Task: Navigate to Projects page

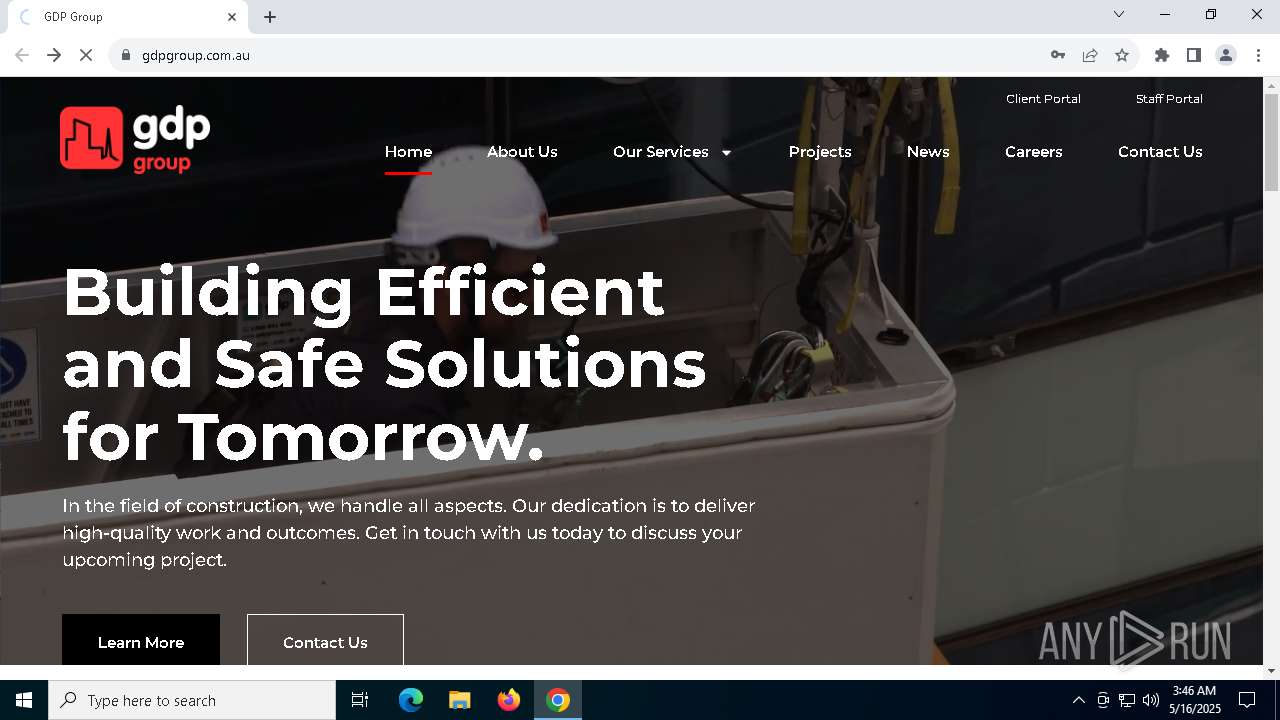Action: tap(820, 152)
